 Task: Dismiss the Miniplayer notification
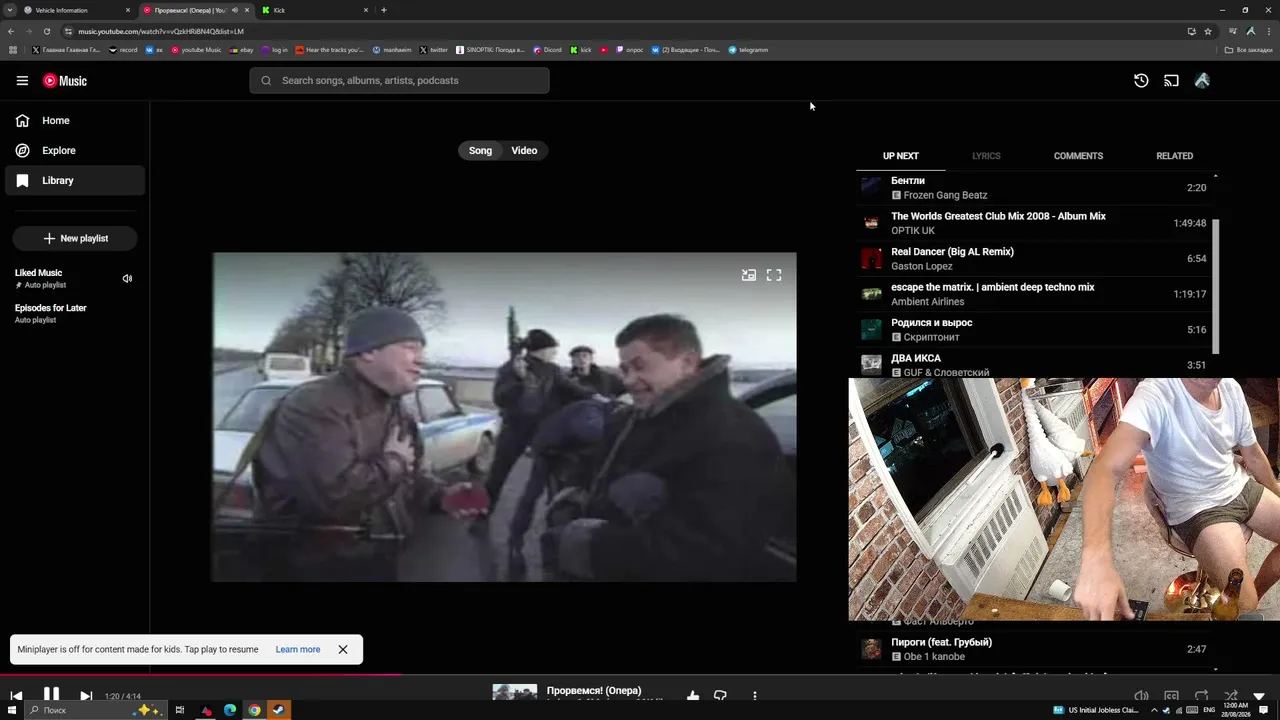(343, 650)
